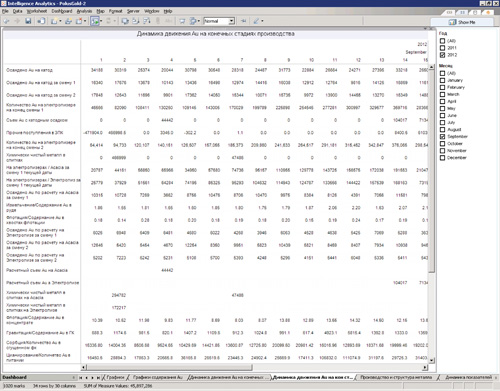Jump to first sheet tab arrow
Screen dimensions: 500x391
[81, 377]
